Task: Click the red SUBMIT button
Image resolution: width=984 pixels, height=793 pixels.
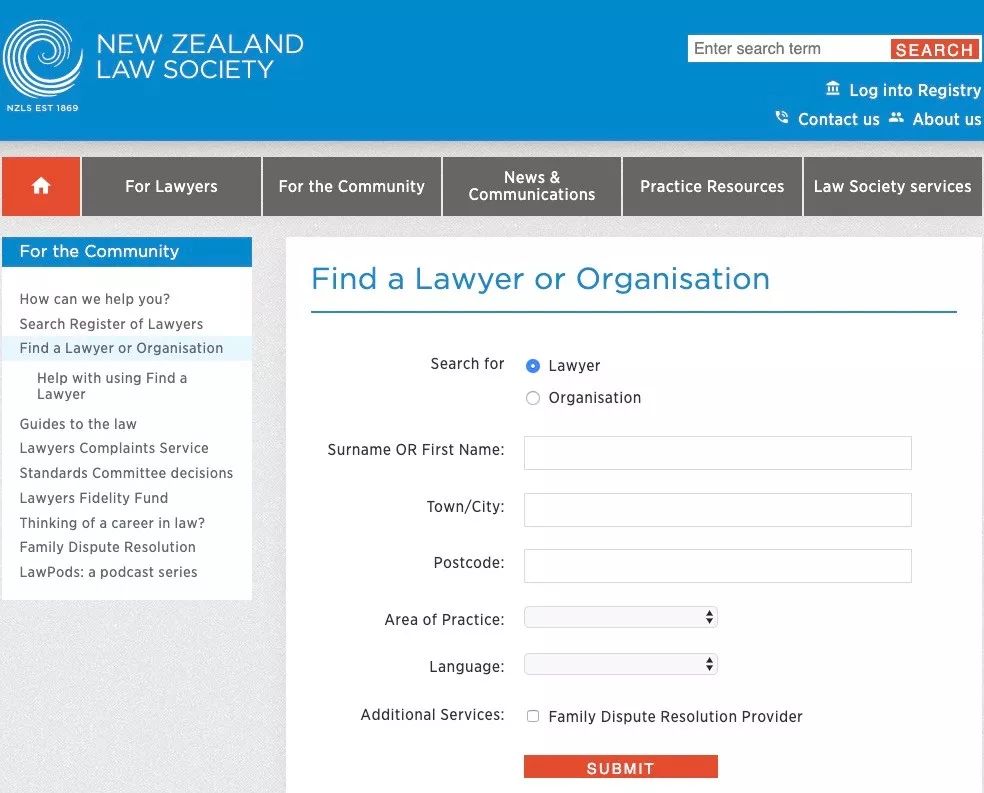Action: (621, 767)
